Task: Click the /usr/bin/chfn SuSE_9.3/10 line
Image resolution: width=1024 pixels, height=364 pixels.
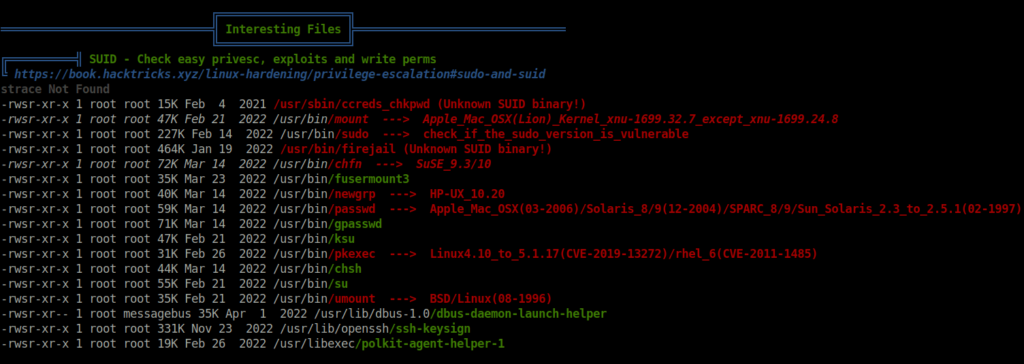Action: (246, 164)
